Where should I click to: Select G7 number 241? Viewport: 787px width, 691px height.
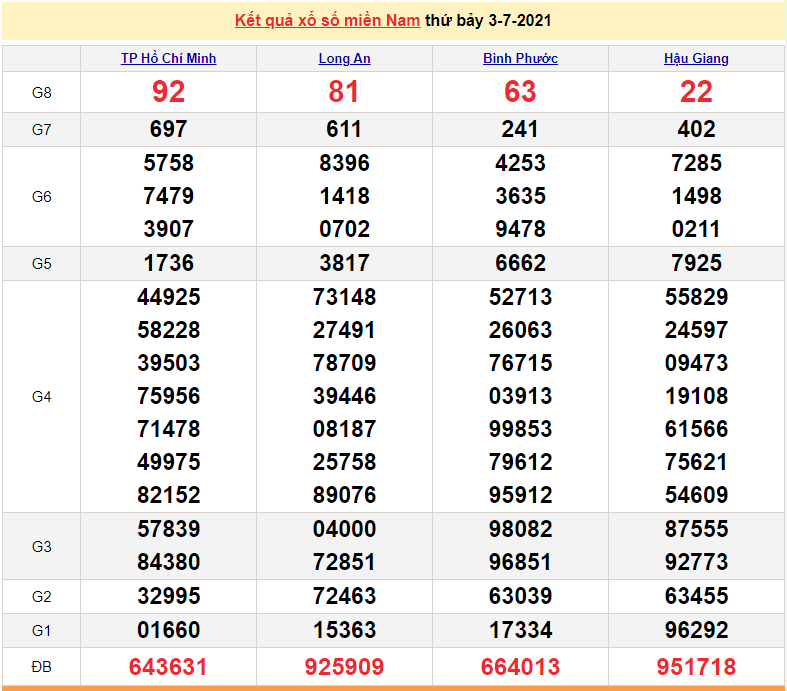coord(520,129)
